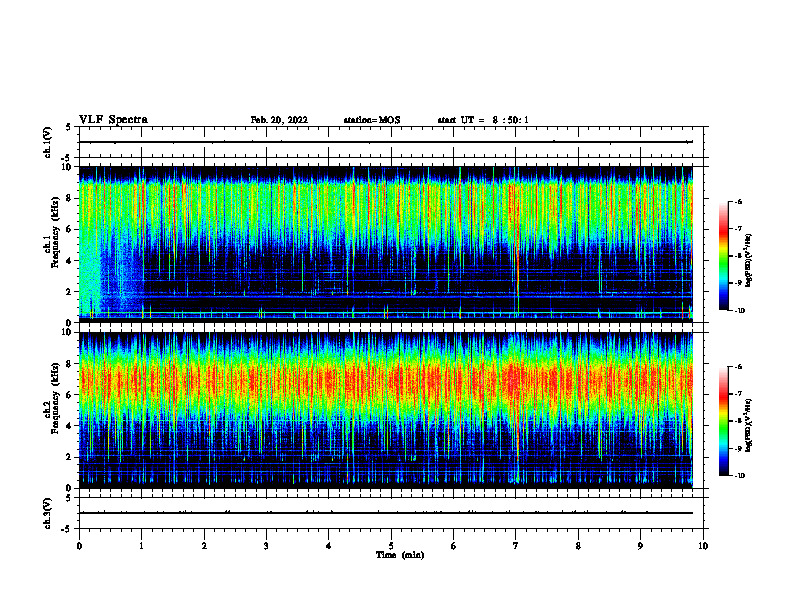Click the ch.1 "Frequency (kHz)" axis label

tap(56, 233)
